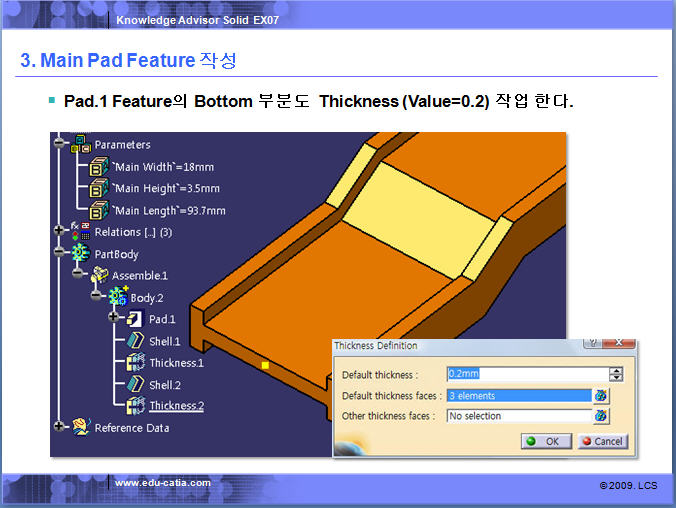676x508 pixels.
Task: Select the Other thickness faces field
Action: [x=520, y=416]
